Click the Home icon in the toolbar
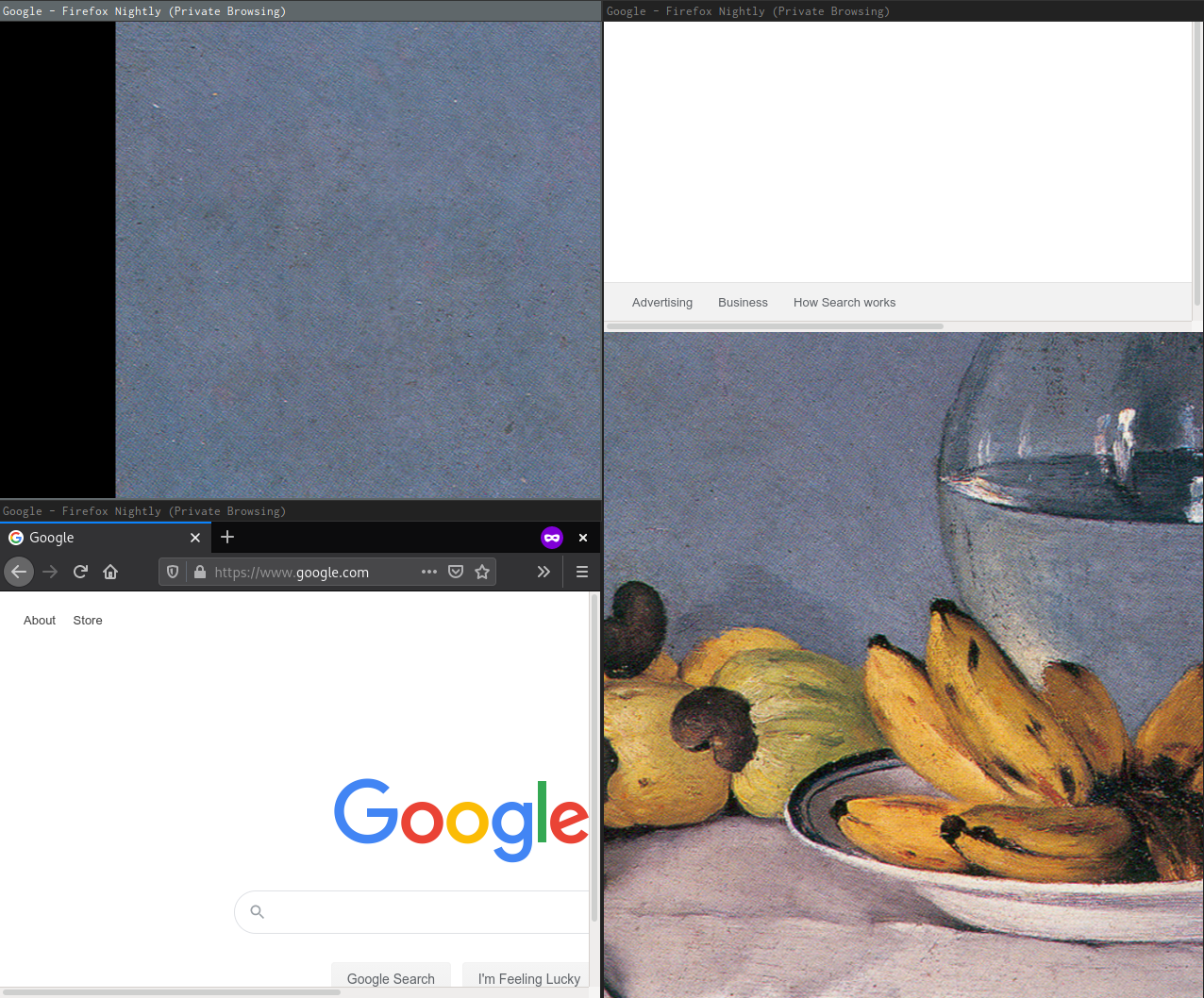Viewport: 1204px width, 998px height. (110, 572)
